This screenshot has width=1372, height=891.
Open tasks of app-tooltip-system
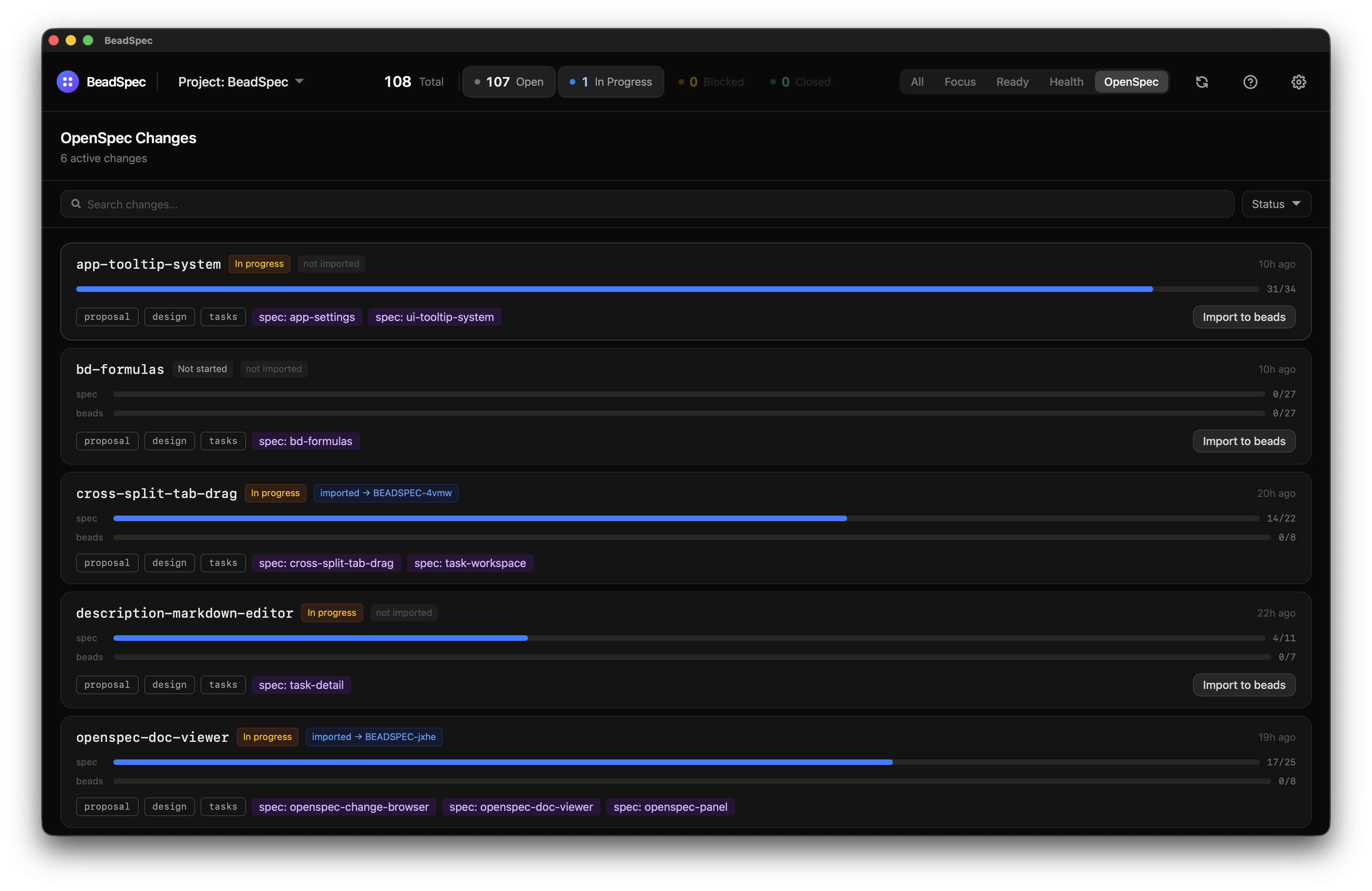pos(223,317)
